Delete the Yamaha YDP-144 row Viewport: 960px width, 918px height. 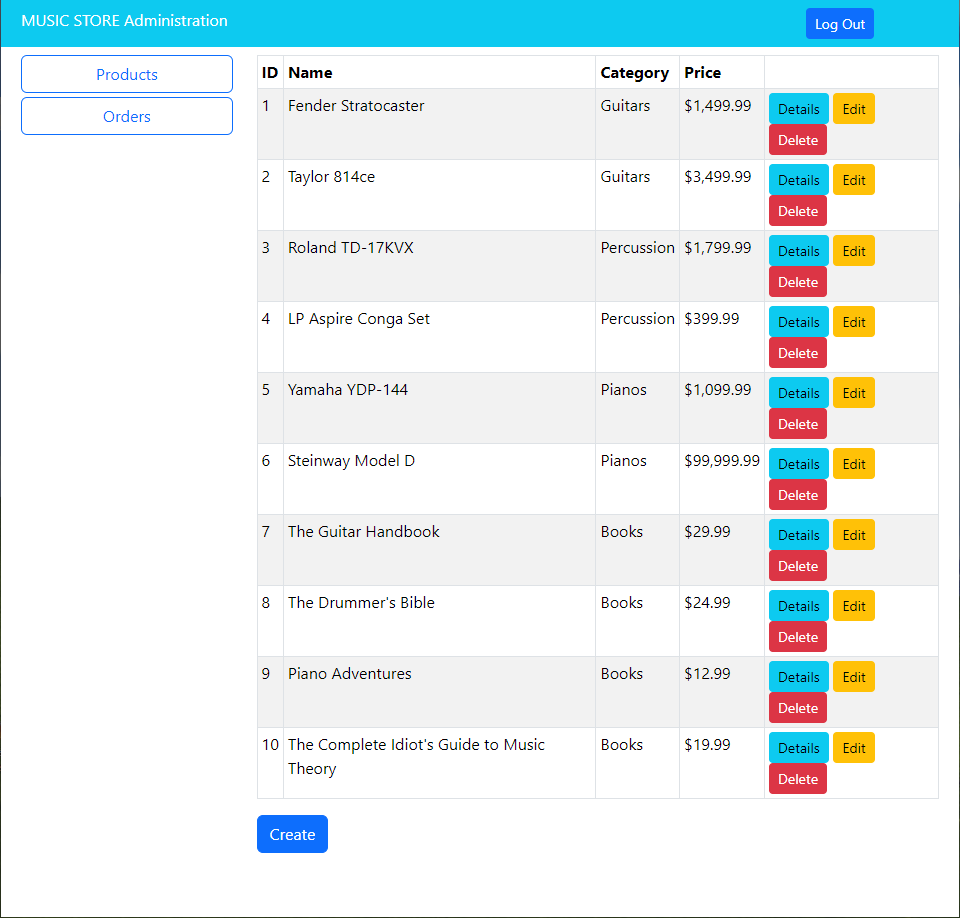pos(797,424)
